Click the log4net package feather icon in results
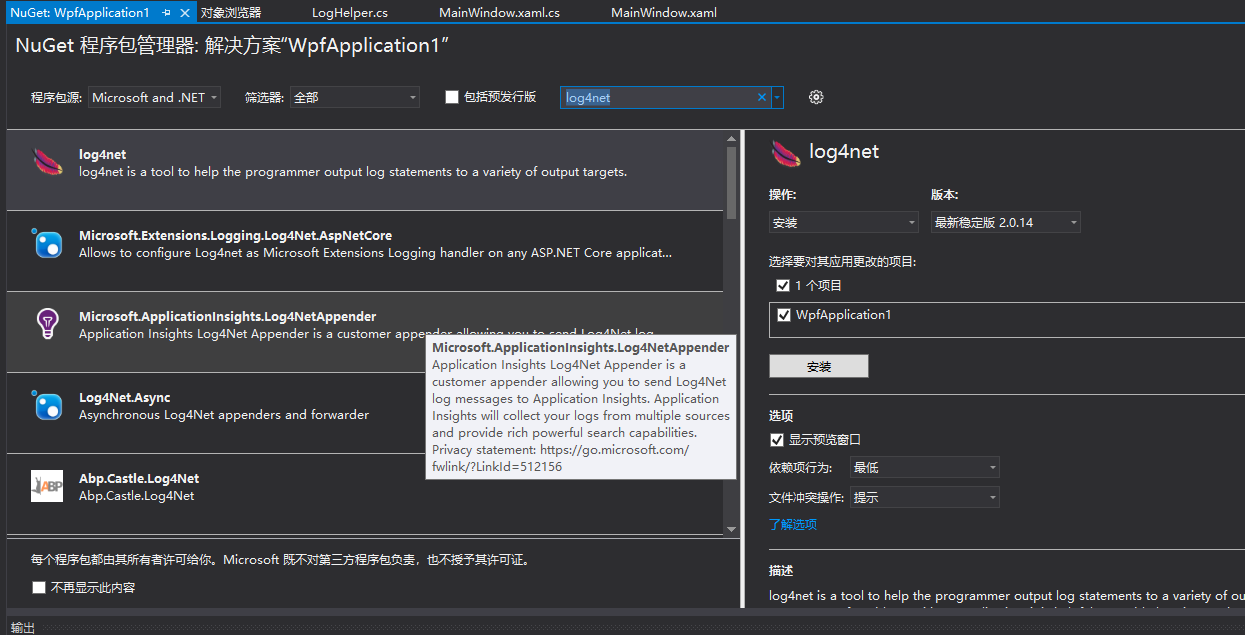 click(47, 162)
